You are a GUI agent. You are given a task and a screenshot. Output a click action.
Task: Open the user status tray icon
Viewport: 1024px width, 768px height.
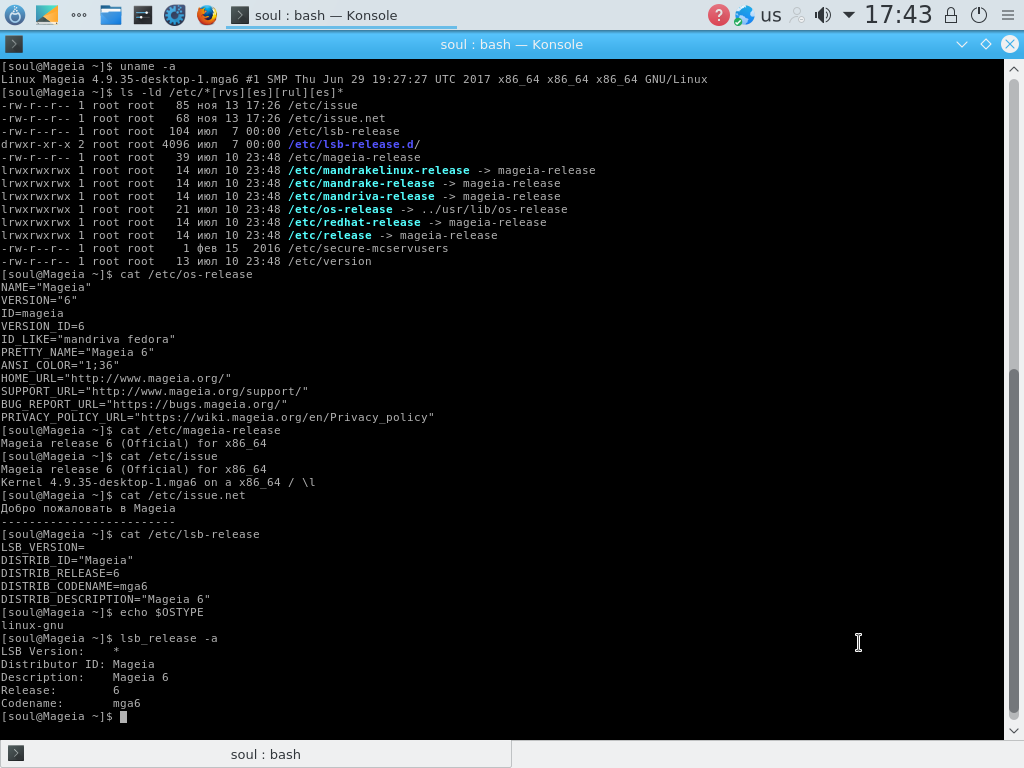point(797,15)
